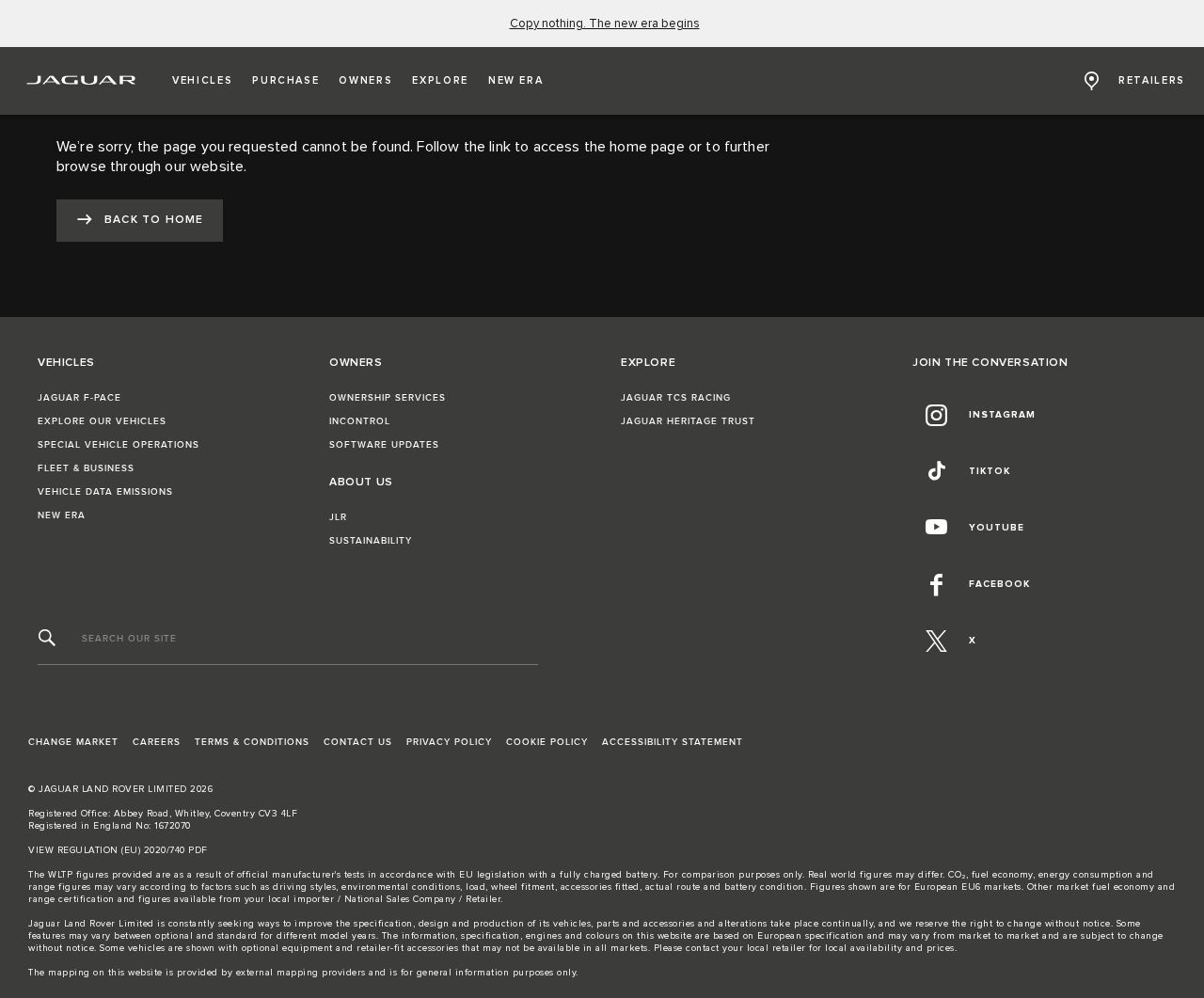Open Fleet & Business link
The height and width of the screenshot is (998, 1204).
coord(86,468)
